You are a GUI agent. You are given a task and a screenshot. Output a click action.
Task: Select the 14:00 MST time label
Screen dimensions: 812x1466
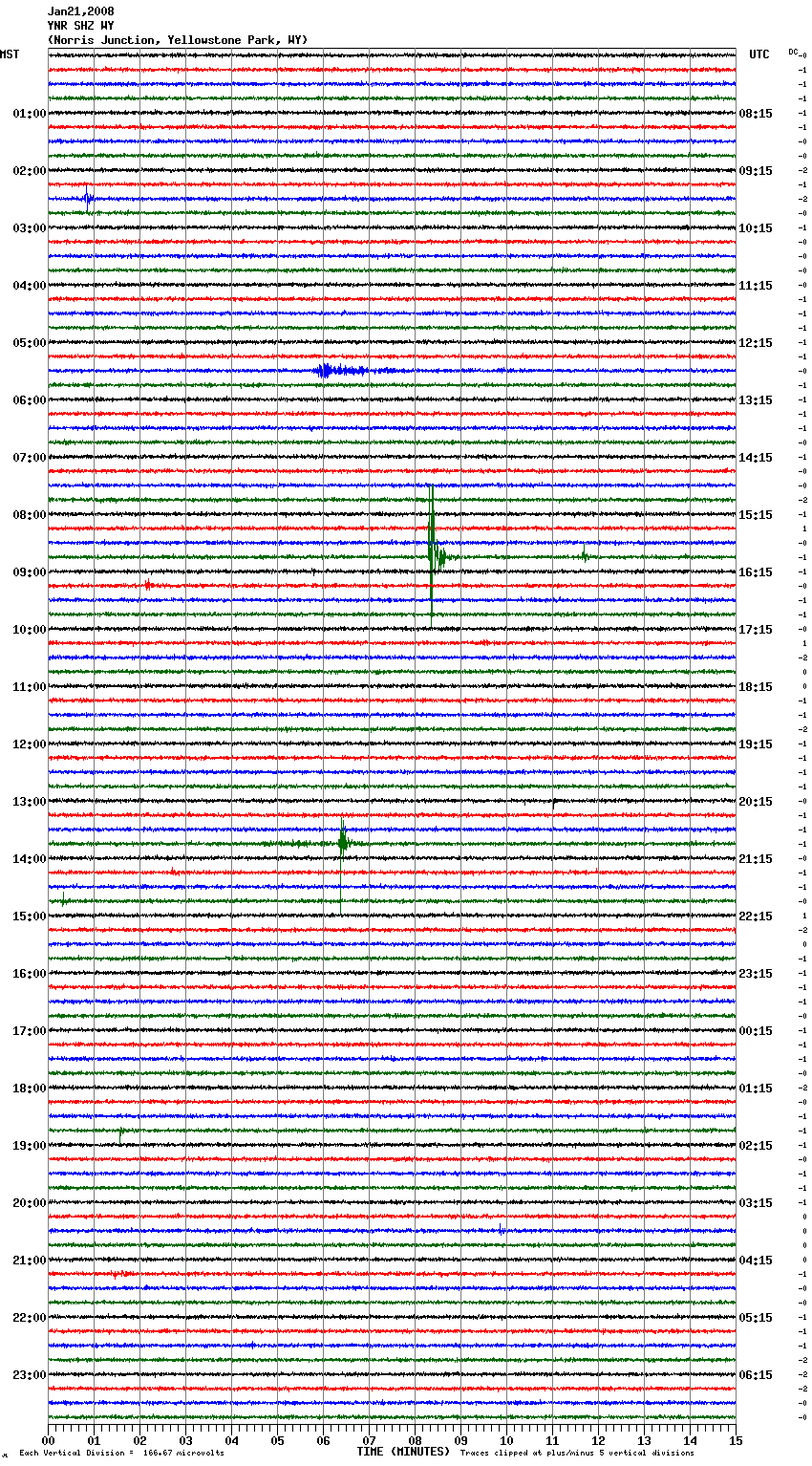pyautogui.click(x=30, y=859)
